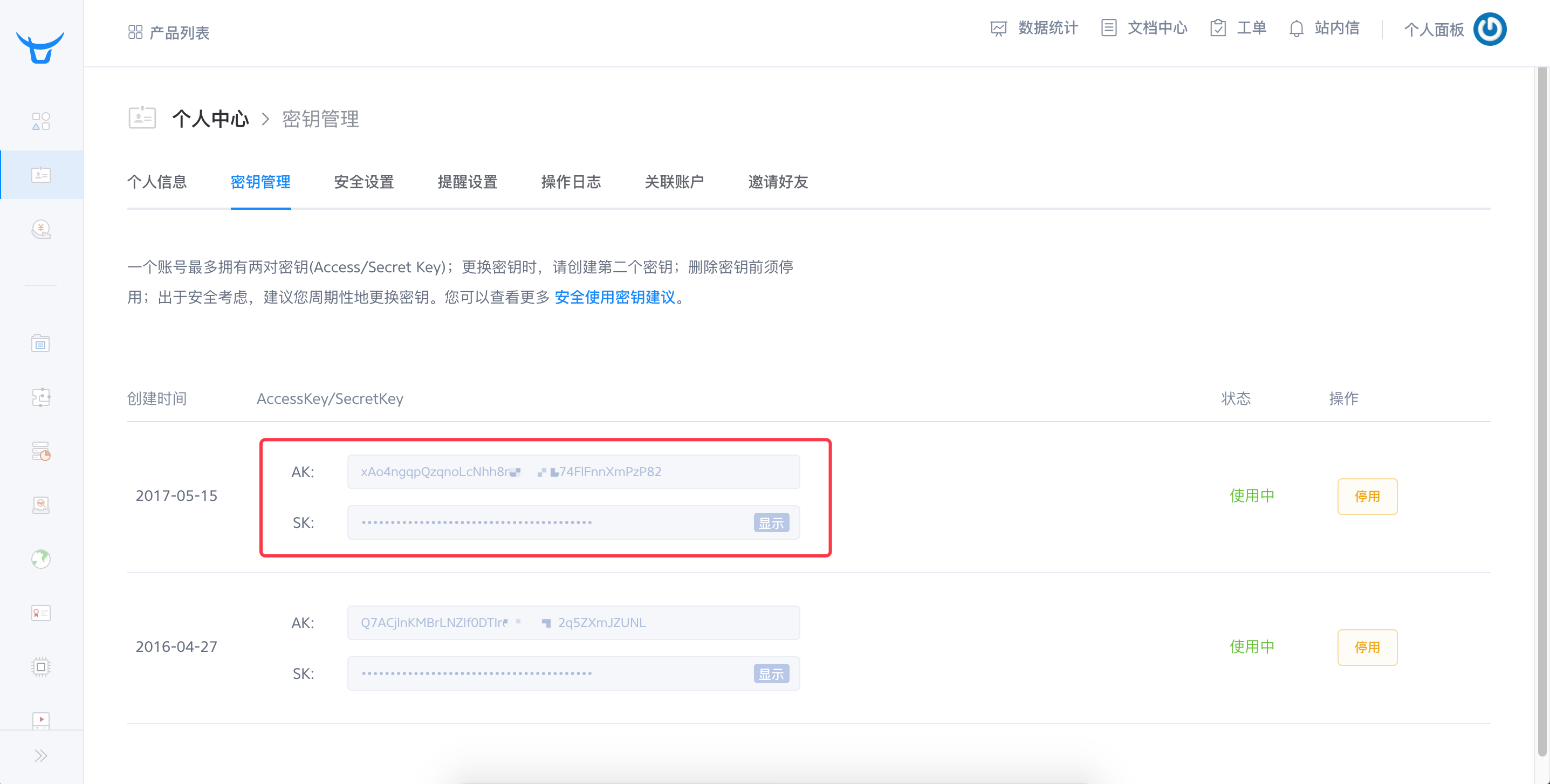
Task: Click the Qiniu bull logo icon
Action: 40,47
